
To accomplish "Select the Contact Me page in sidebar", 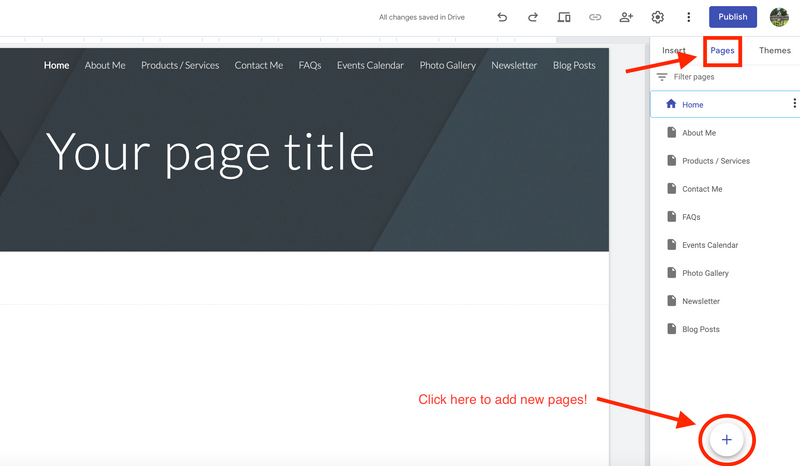I will click(x=702, y=189).
